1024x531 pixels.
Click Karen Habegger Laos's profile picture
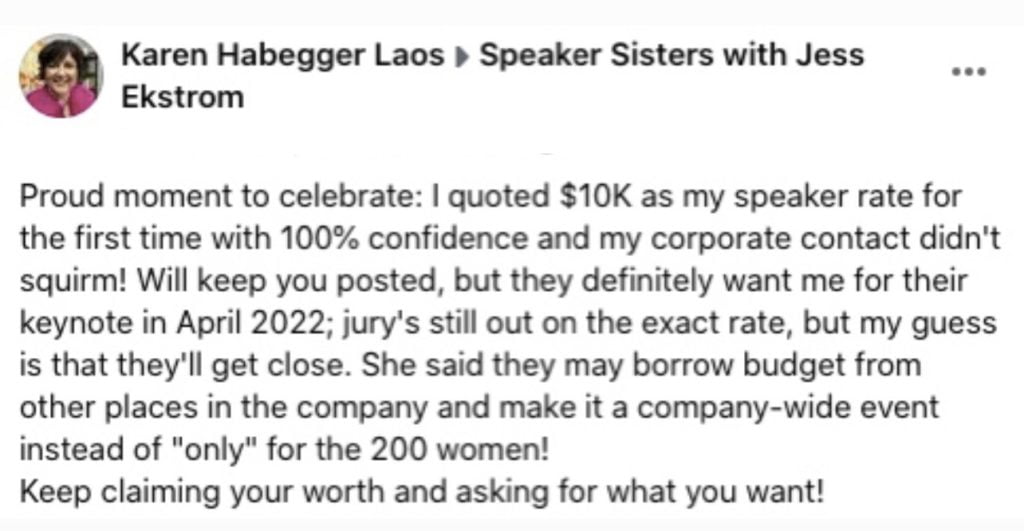click(x=61, y=76)
